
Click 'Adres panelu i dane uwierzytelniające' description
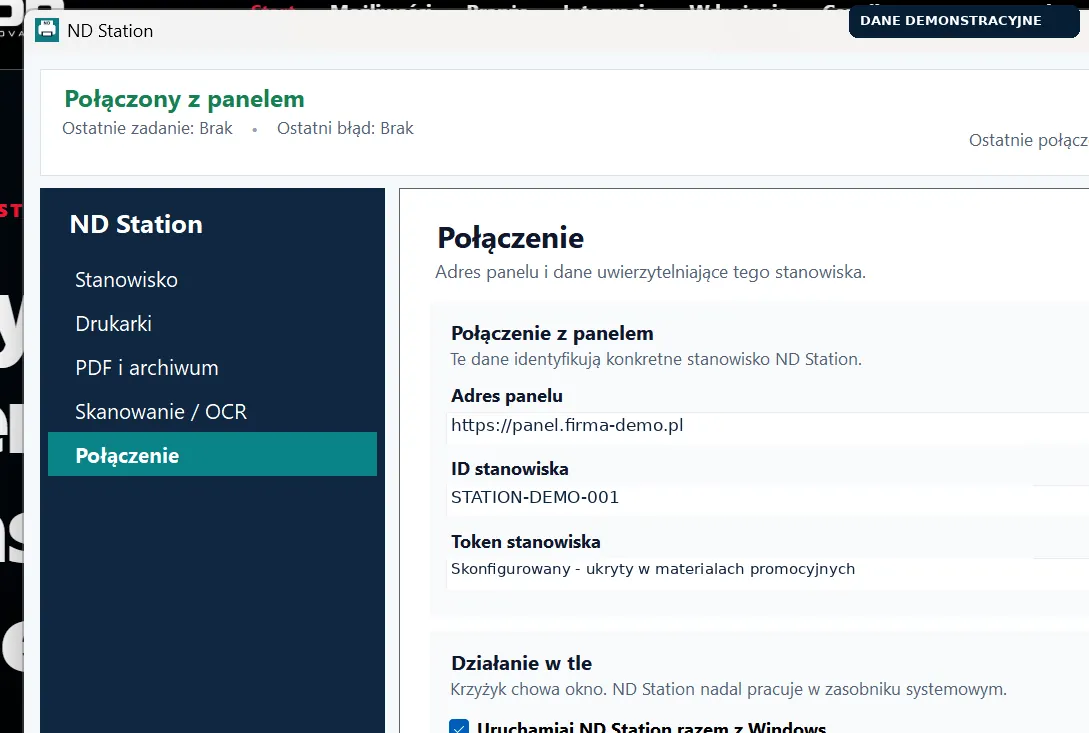[x=650, y=272]
